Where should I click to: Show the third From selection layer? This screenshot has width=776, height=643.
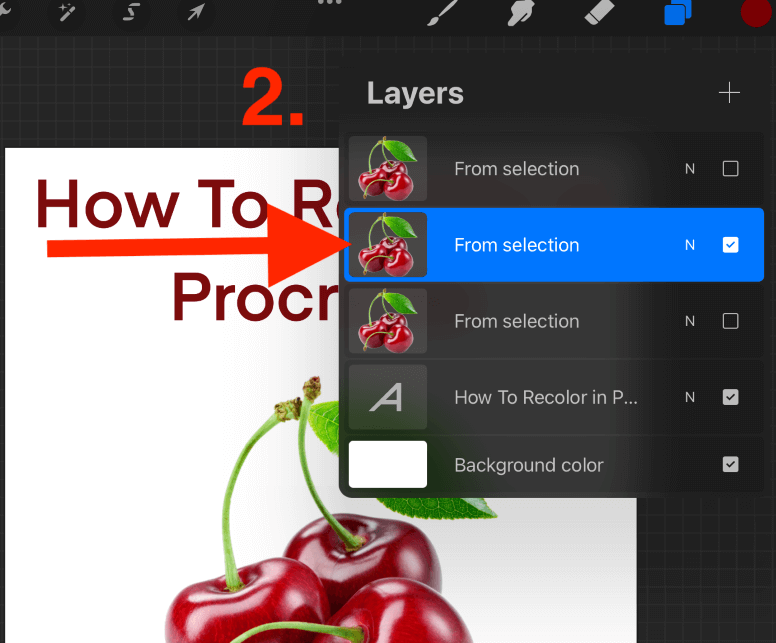point(730,321)
